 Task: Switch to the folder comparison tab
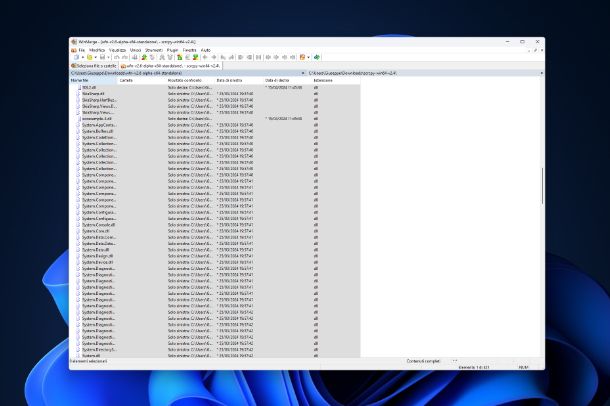171,66
